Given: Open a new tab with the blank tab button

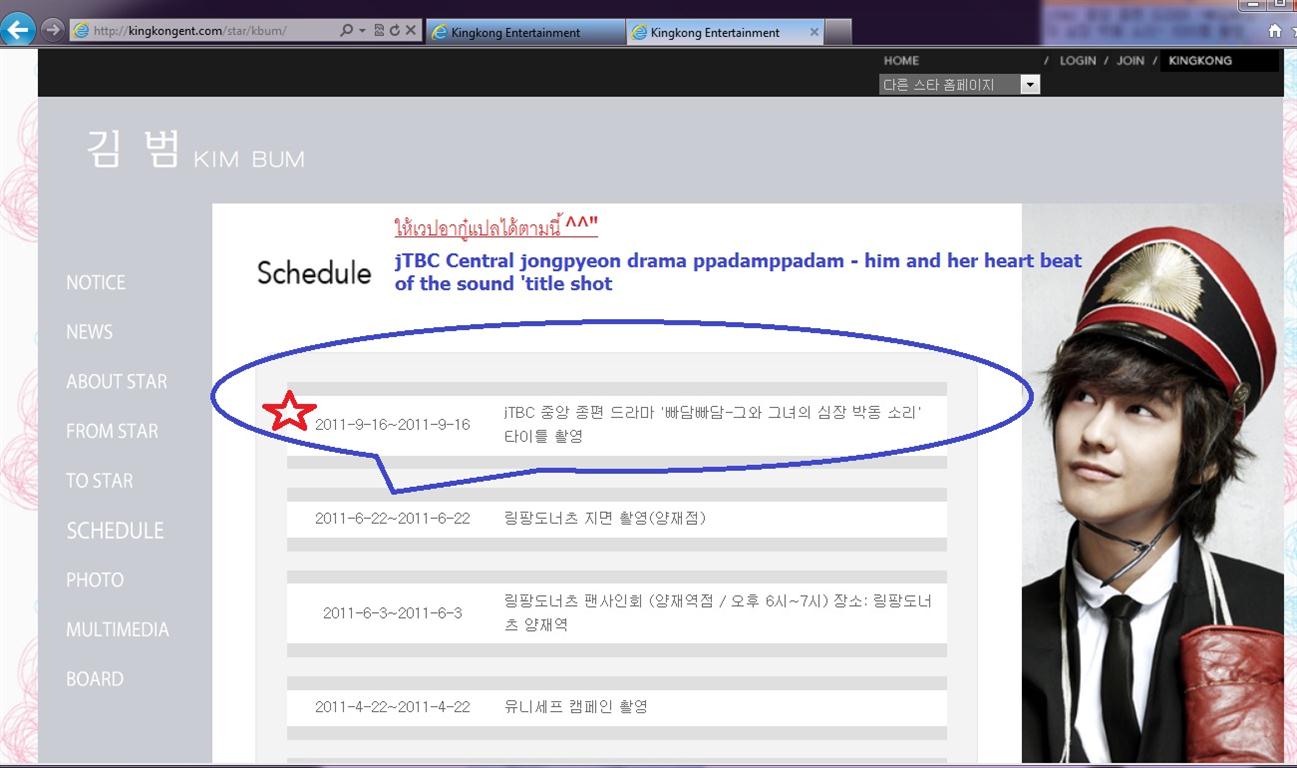Looking at the screenshot, I should [838, 32].
